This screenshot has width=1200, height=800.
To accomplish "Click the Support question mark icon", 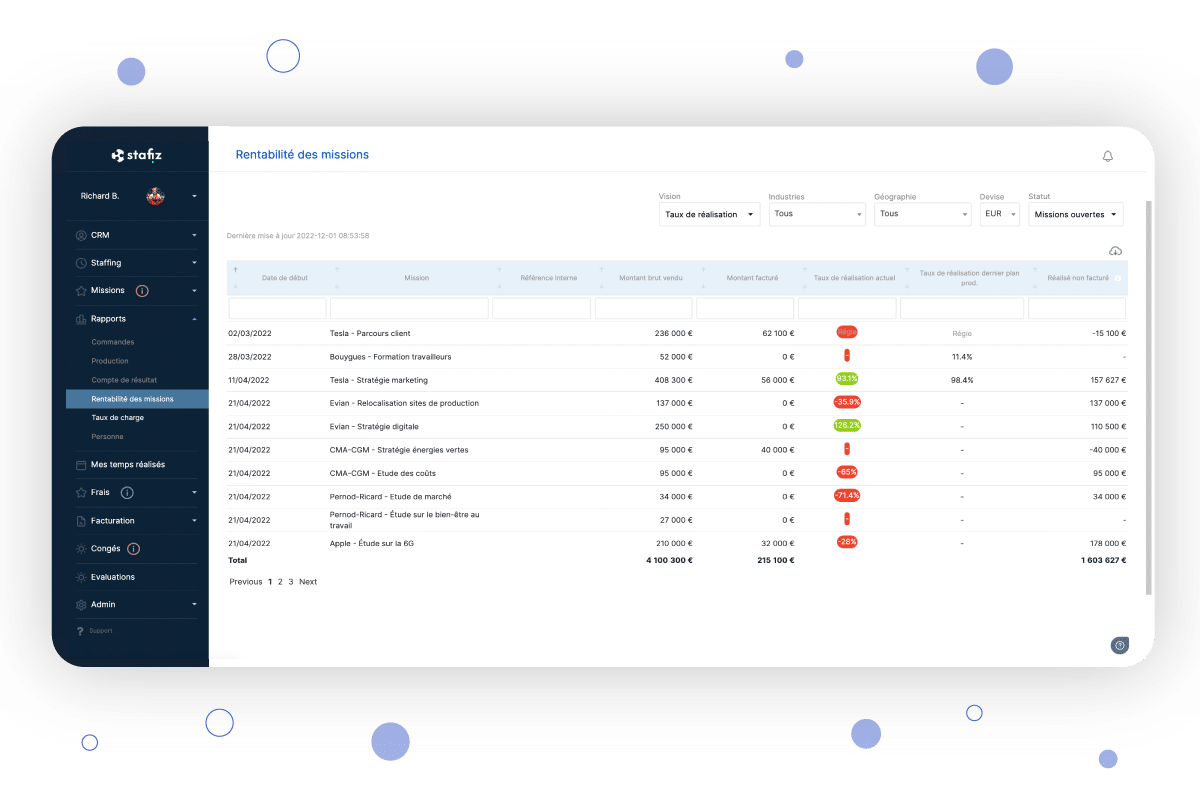I will pyautogui.click(x=80, y=631).
